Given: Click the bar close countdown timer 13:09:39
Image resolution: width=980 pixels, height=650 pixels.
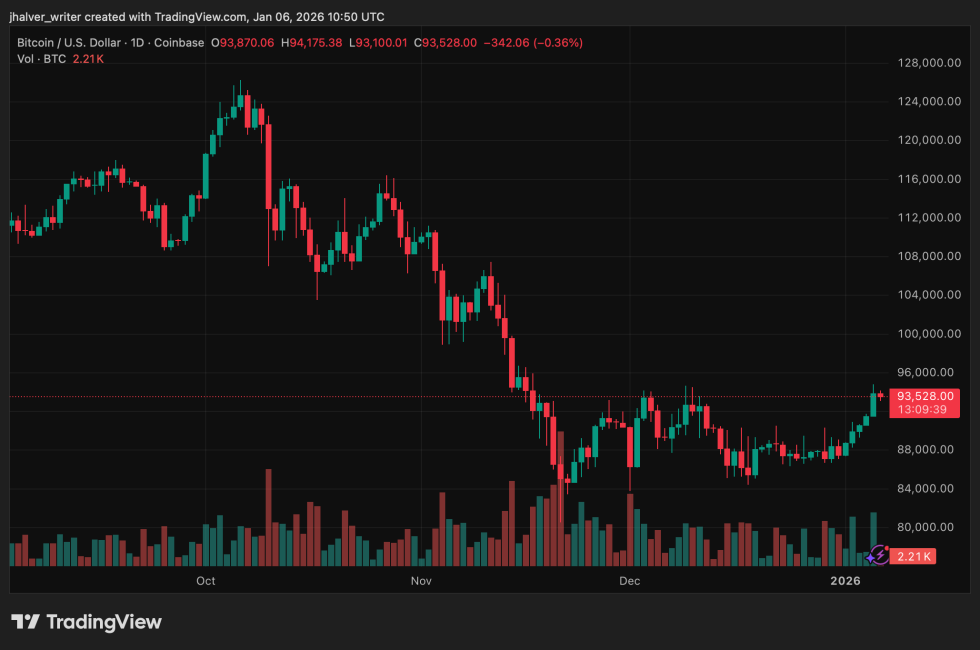Looking at the screenshot, I should coord(922,409).
